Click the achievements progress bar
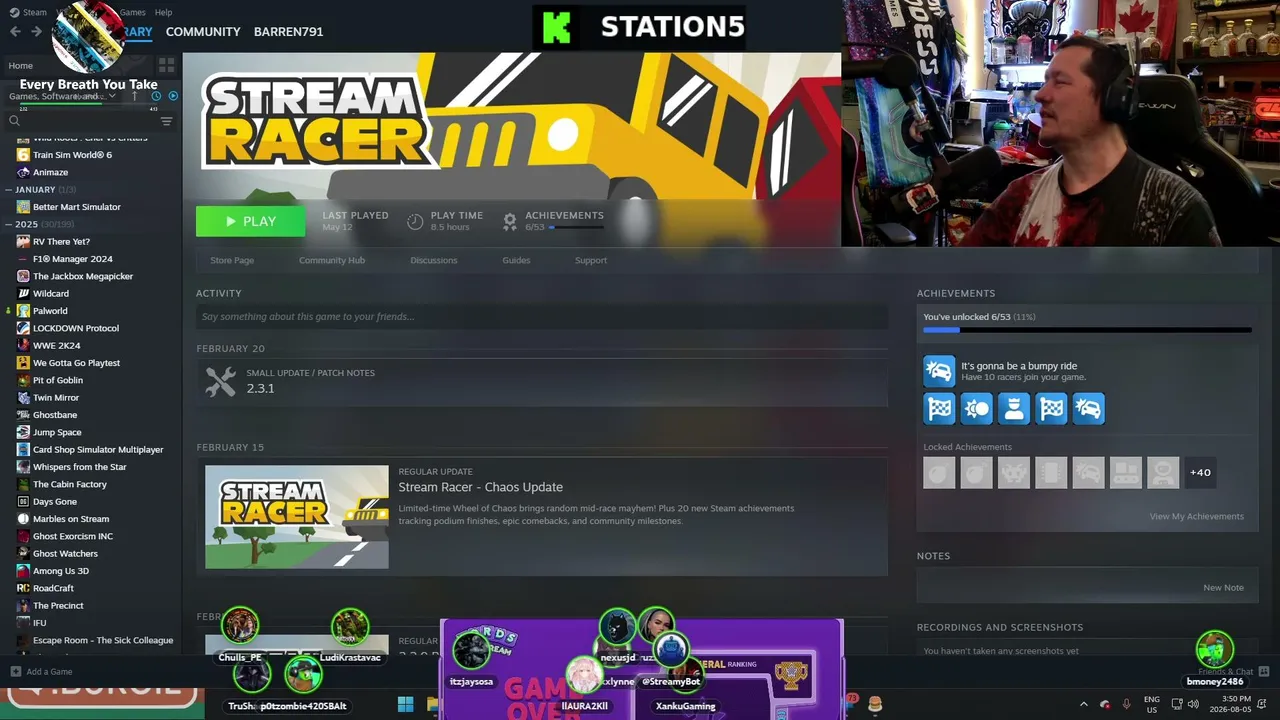The width and height of the screenshot is (1280, 720). (1087, 329)
